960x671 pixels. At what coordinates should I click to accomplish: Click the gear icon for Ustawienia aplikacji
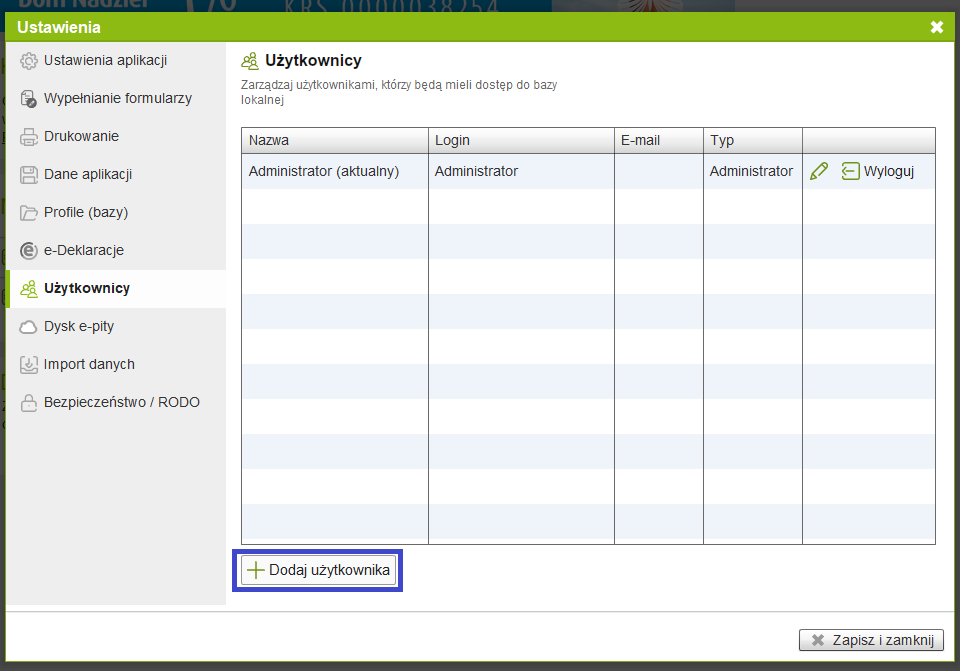(x=29, y=61)
